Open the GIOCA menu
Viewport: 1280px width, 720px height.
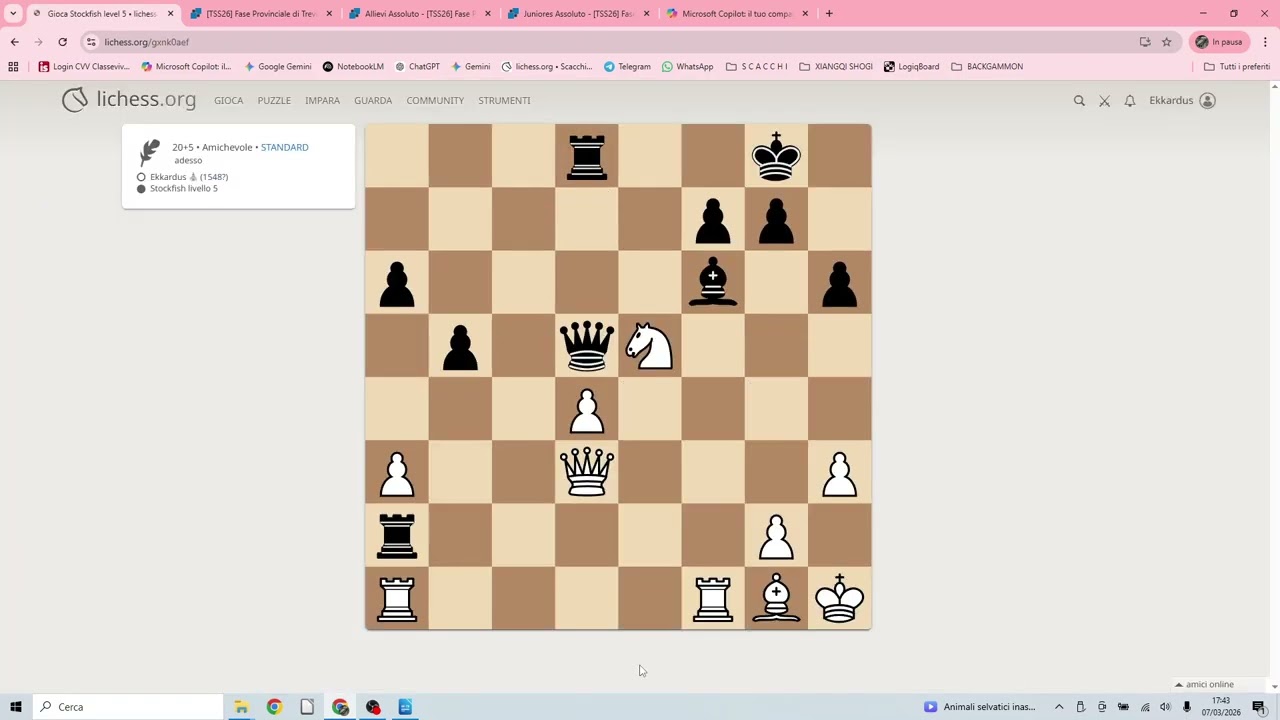pos(228,100)
